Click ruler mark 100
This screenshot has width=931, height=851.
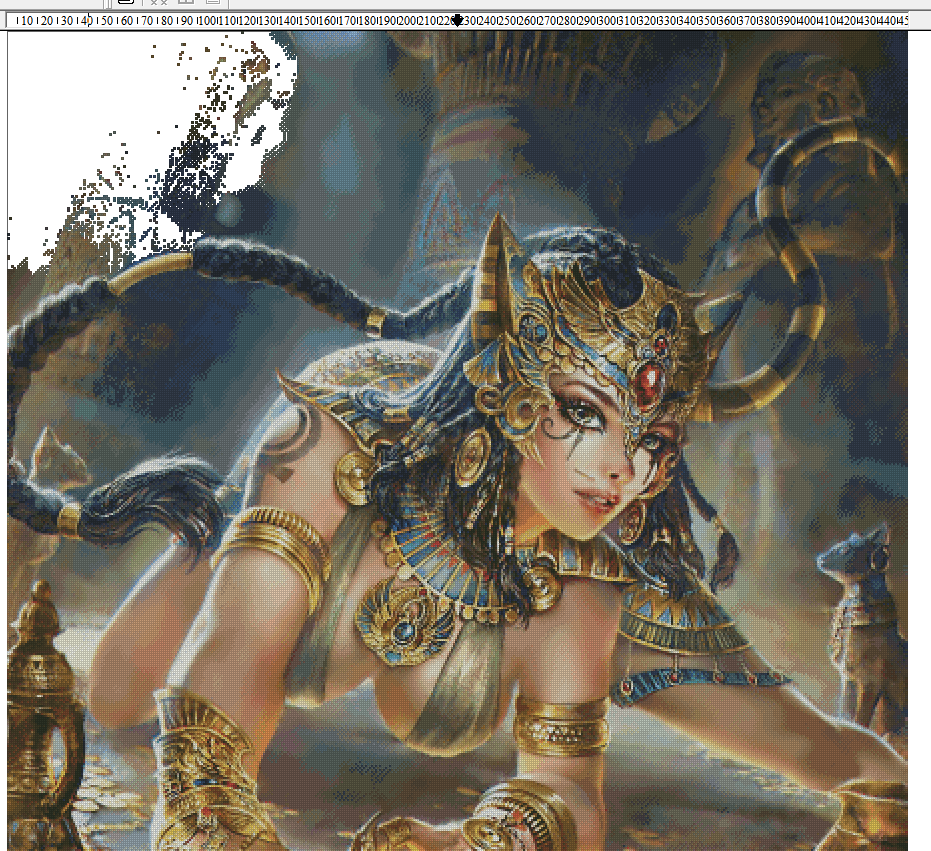(x=207, y=21)
